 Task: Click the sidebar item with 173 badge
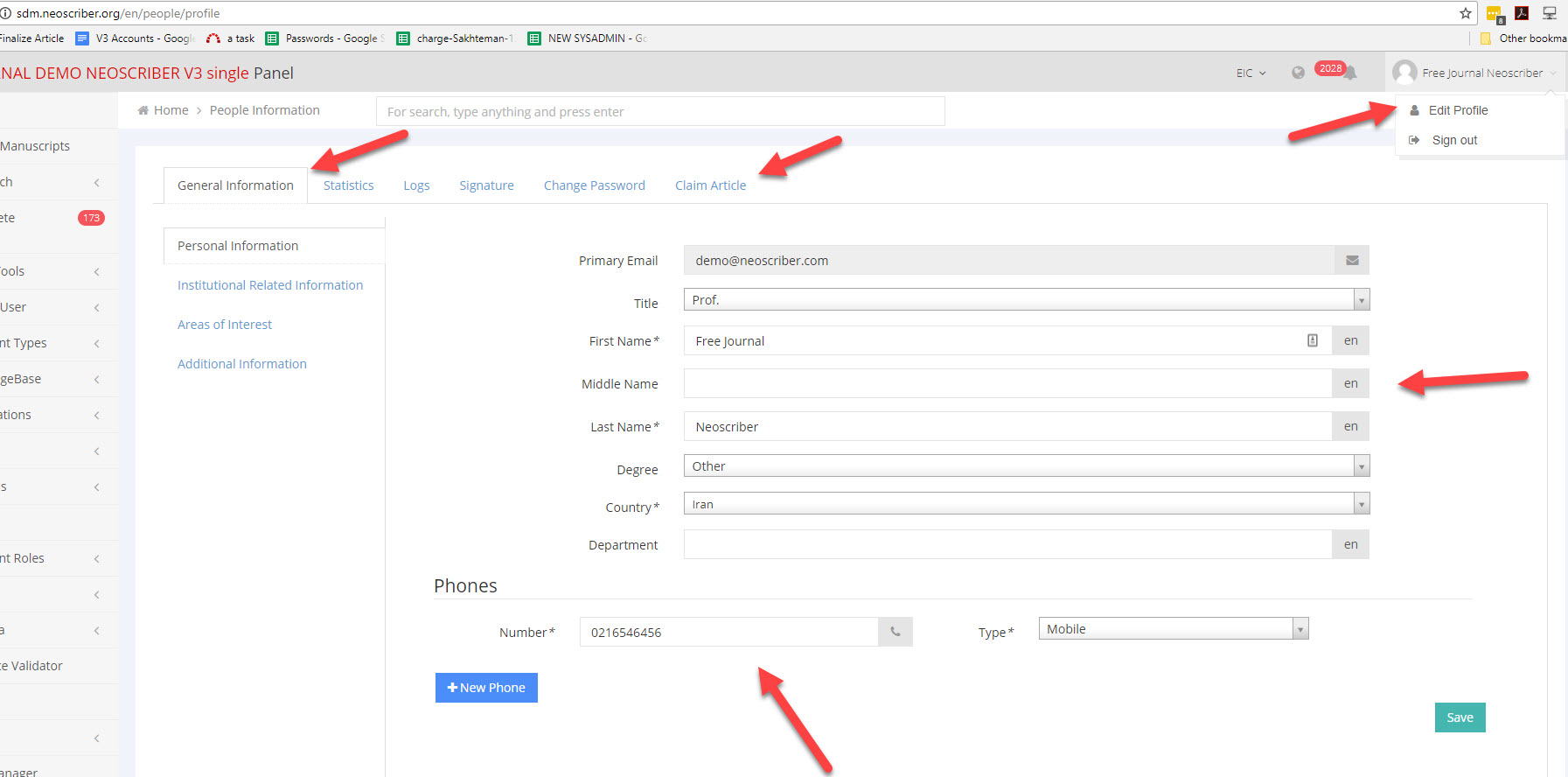(58, 218)
